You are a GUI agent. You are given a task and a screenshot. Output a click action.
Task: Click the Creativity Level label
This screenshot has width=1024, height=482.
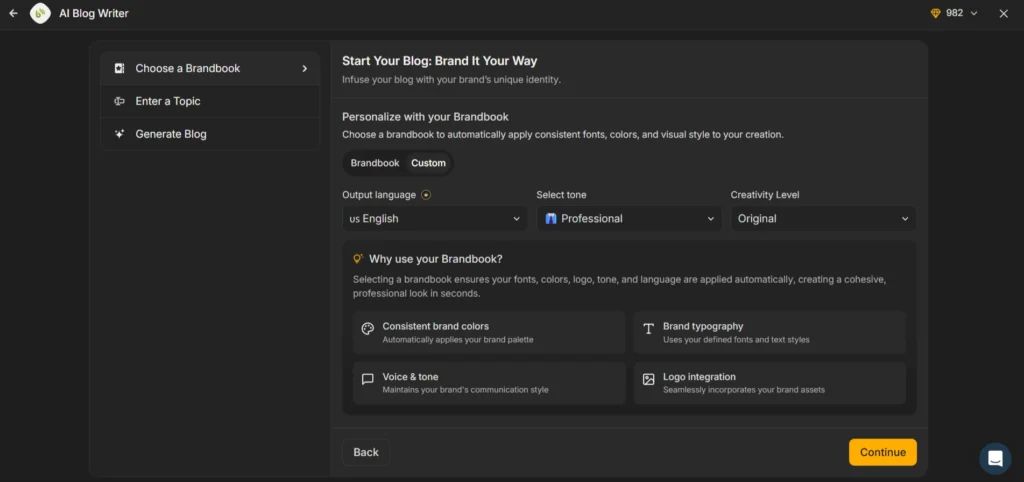tap(765, 195)
